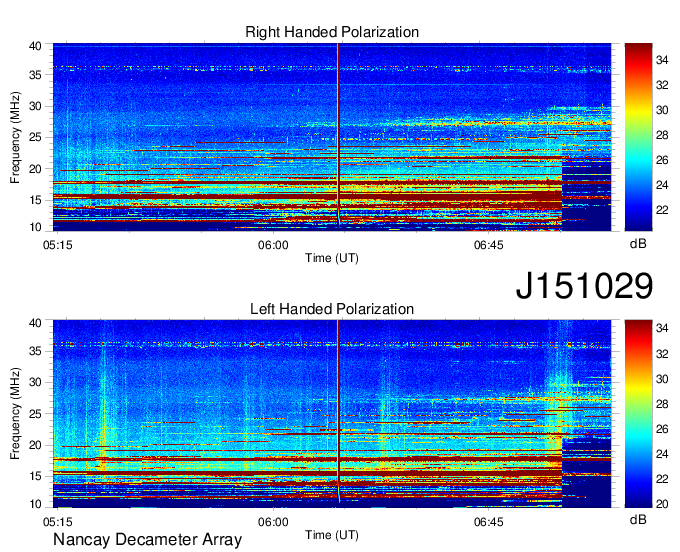Click the Left Handed Polarization color scale bar
This screenshot has width=680, height=552.
pyautogui.click(x=638, y=414)
